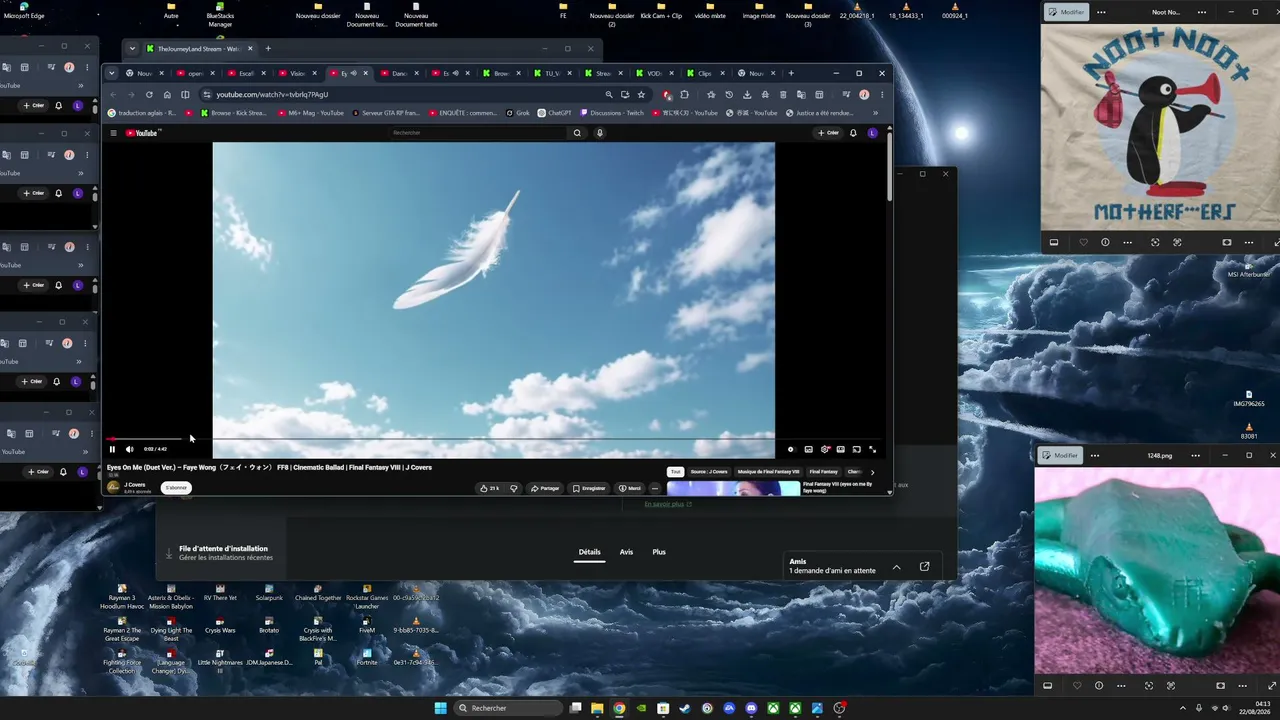Dislike the Eyes On Me video

point(514,488)
